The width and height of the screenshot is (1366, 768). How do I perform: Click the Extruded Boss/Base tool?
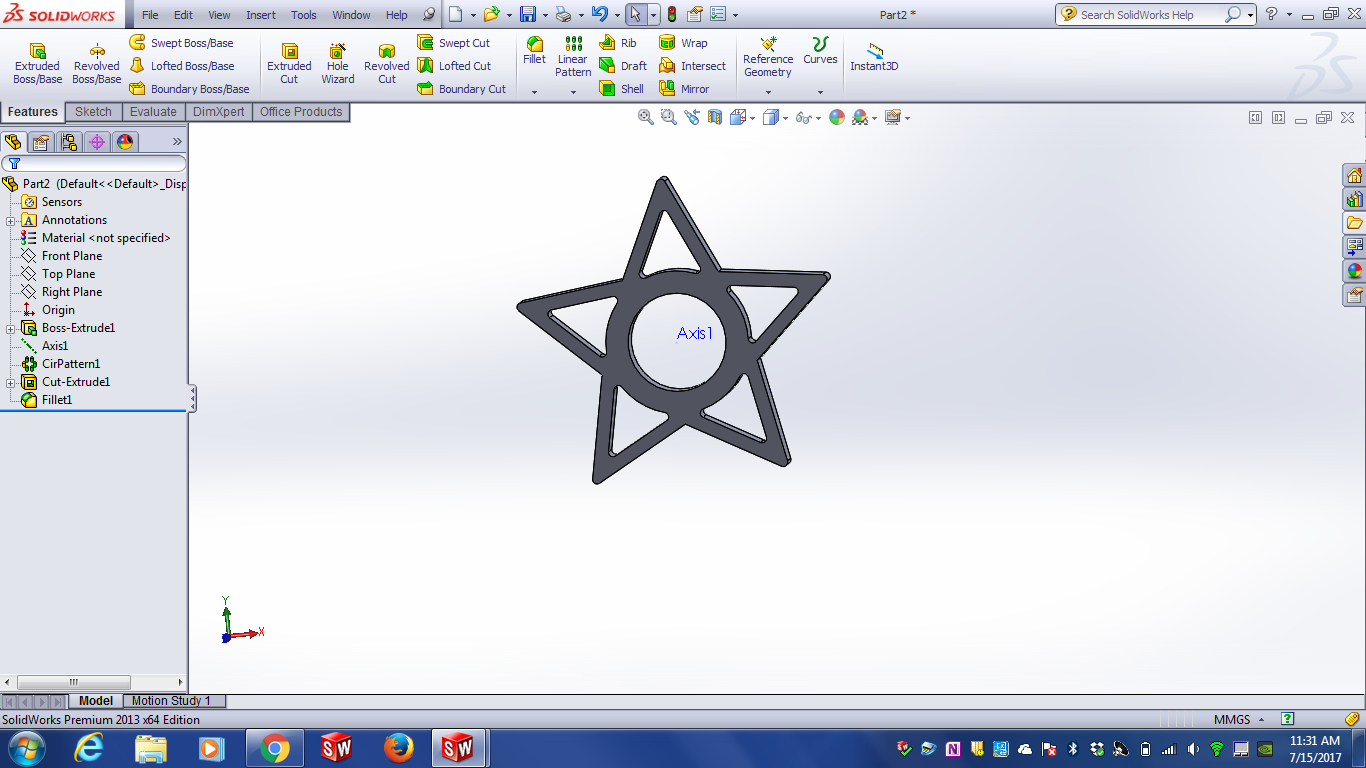pos(37,63)
